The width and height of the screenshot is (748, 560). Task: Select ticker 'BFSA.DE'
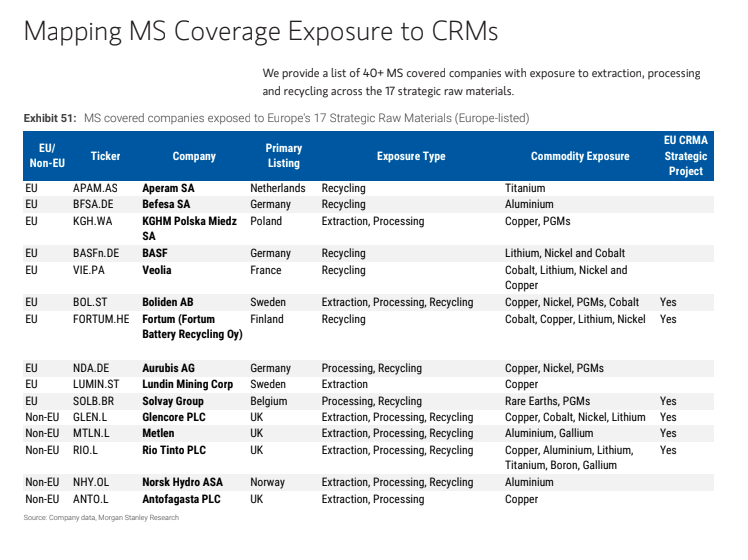pyautogui.click(x=93, y=204)
